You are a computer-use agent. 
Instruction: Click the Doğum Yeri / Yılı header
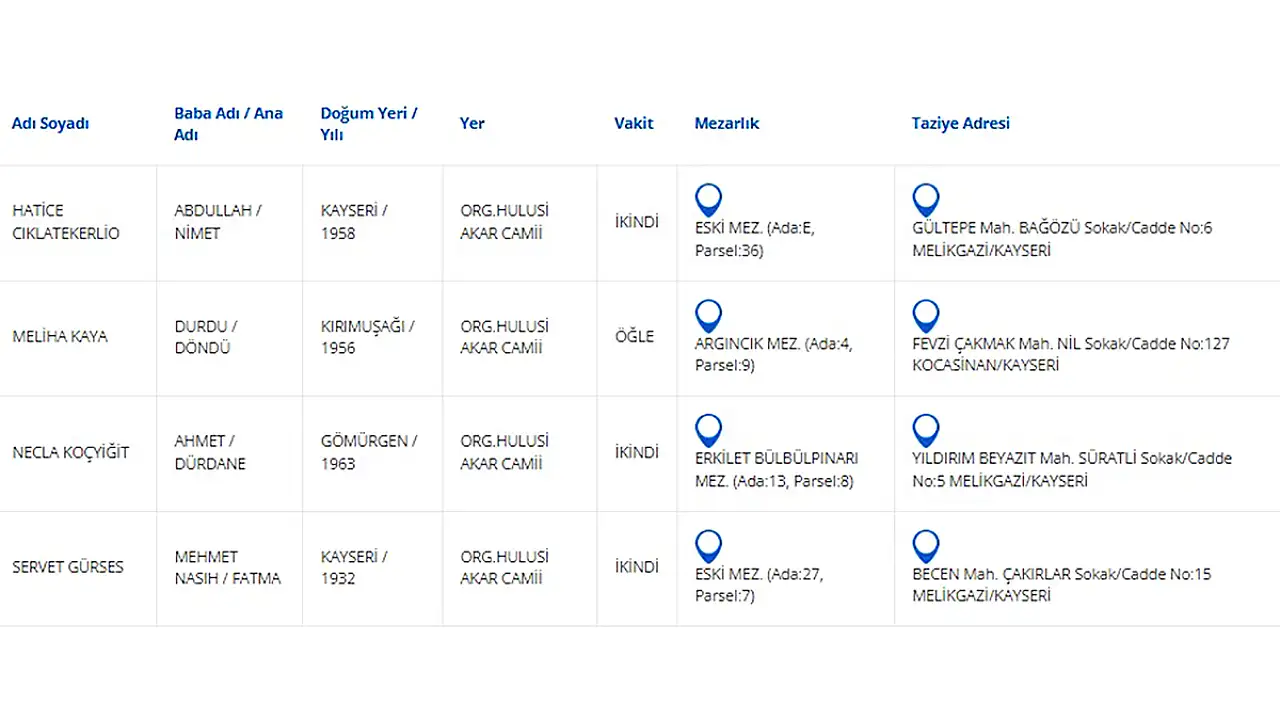[369, 124]
